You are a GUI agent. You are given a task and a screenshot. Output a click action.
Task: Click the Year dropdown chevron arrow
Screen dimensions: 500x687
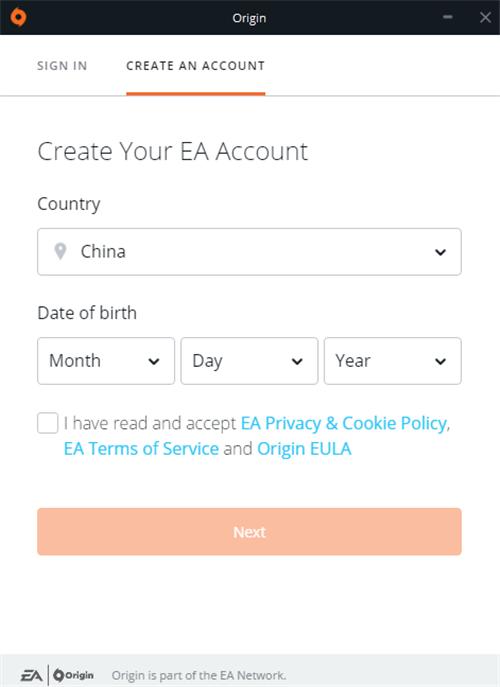pyautogui.click(x=440, y=361)
